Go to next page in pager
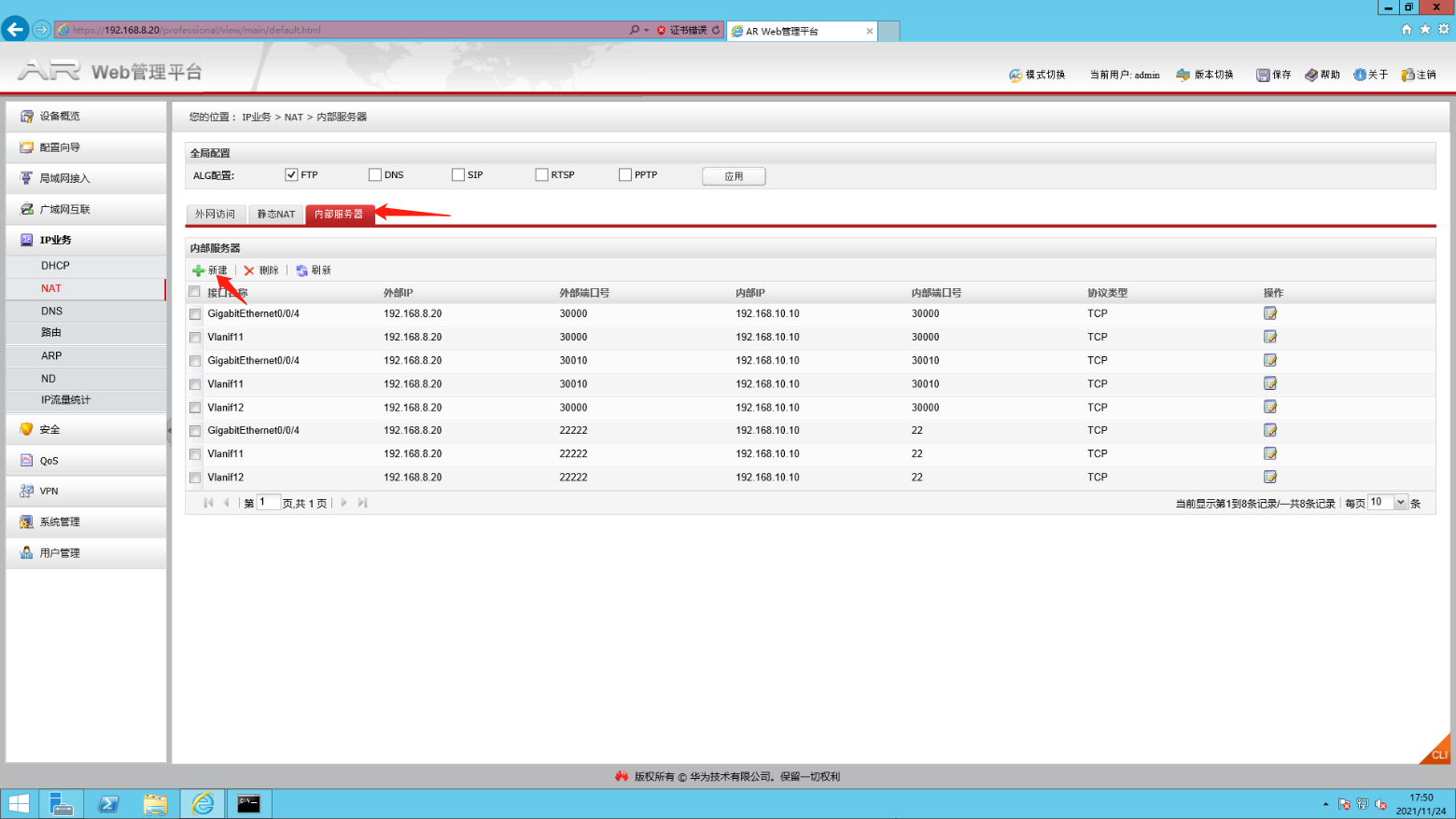Screen dimensions: 1456x819 click(x=344, y=503)
